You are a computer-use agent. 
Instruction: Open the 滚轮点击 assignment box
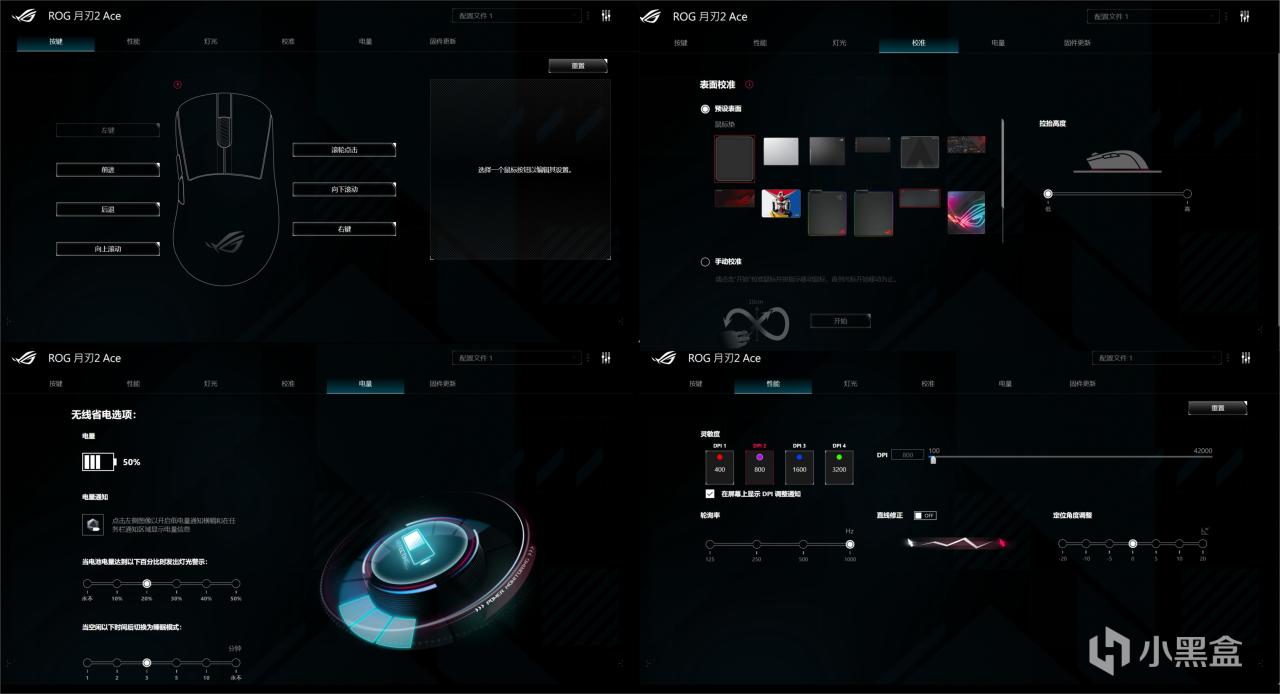(x=344, y=150)
